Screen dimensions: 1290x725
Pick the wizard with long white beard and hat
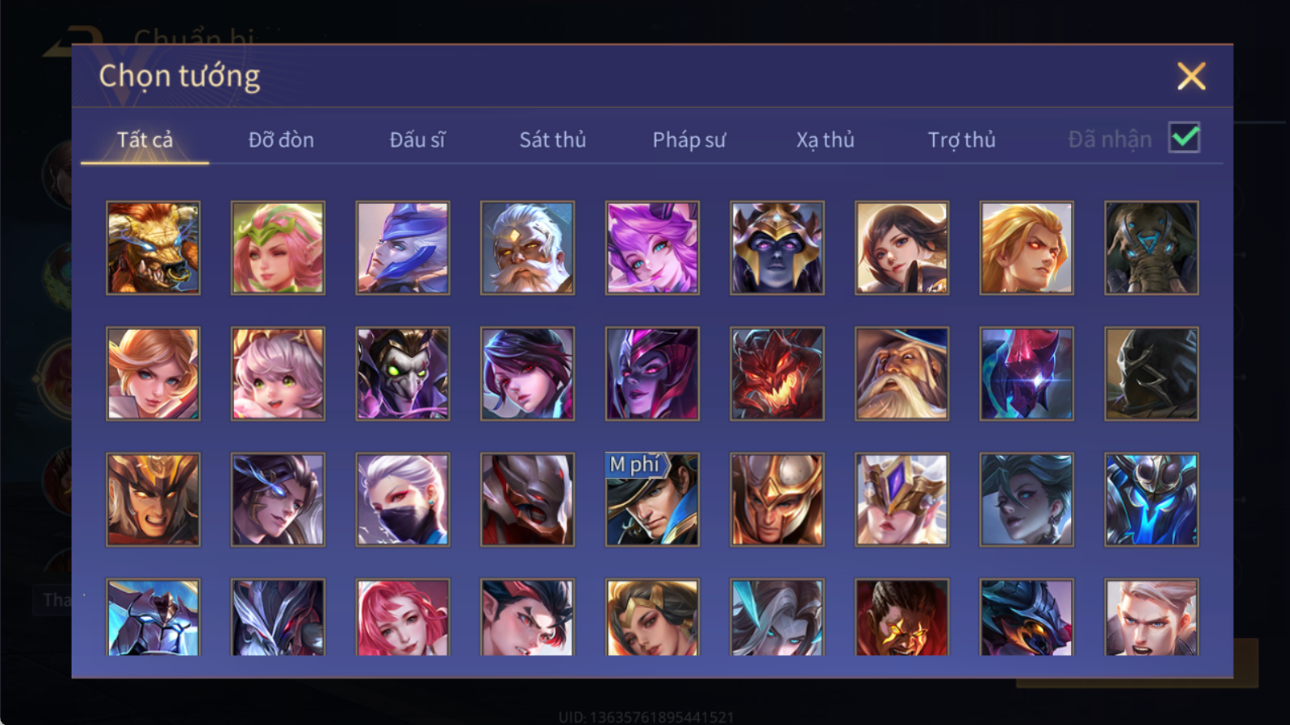(902, 374)
